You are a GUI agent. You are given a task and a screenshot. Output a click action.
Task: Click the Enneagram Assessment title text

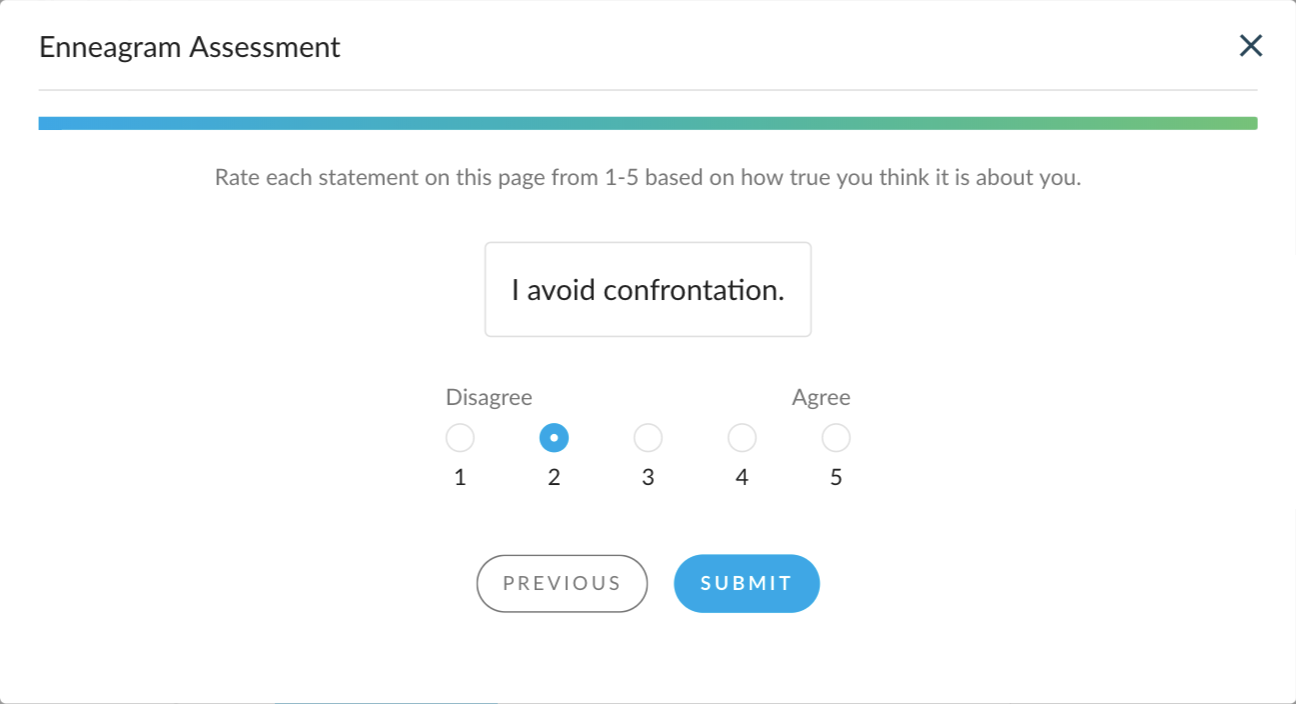(190, 47)
